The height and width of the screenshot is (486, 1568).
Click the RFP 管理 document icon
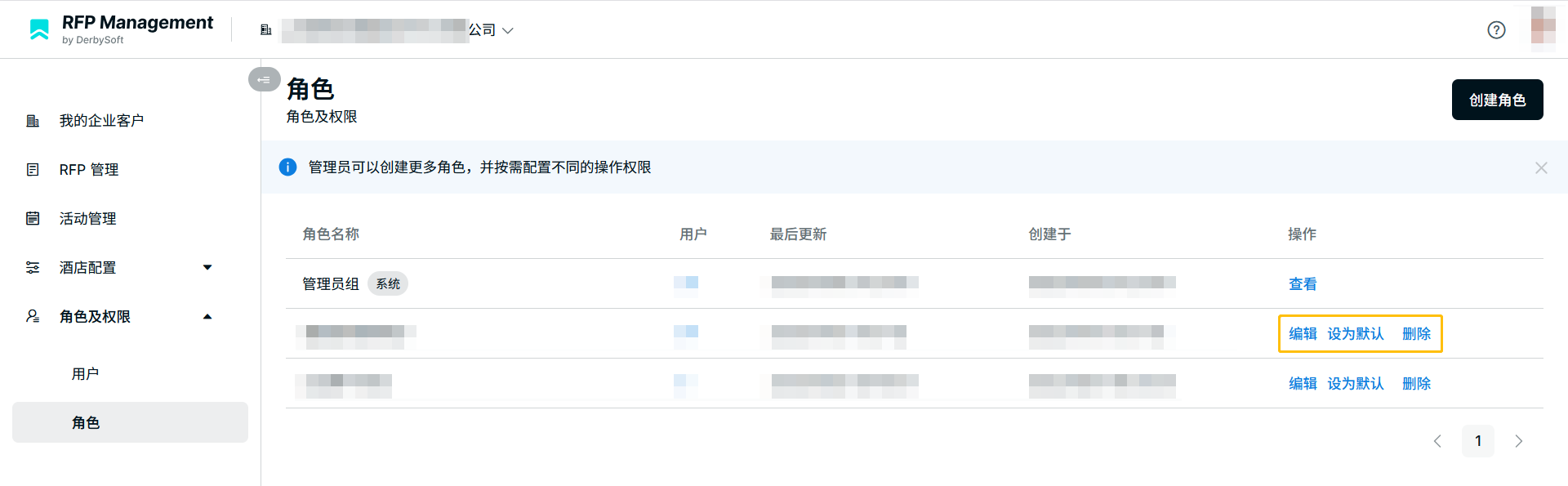(33, 170)
